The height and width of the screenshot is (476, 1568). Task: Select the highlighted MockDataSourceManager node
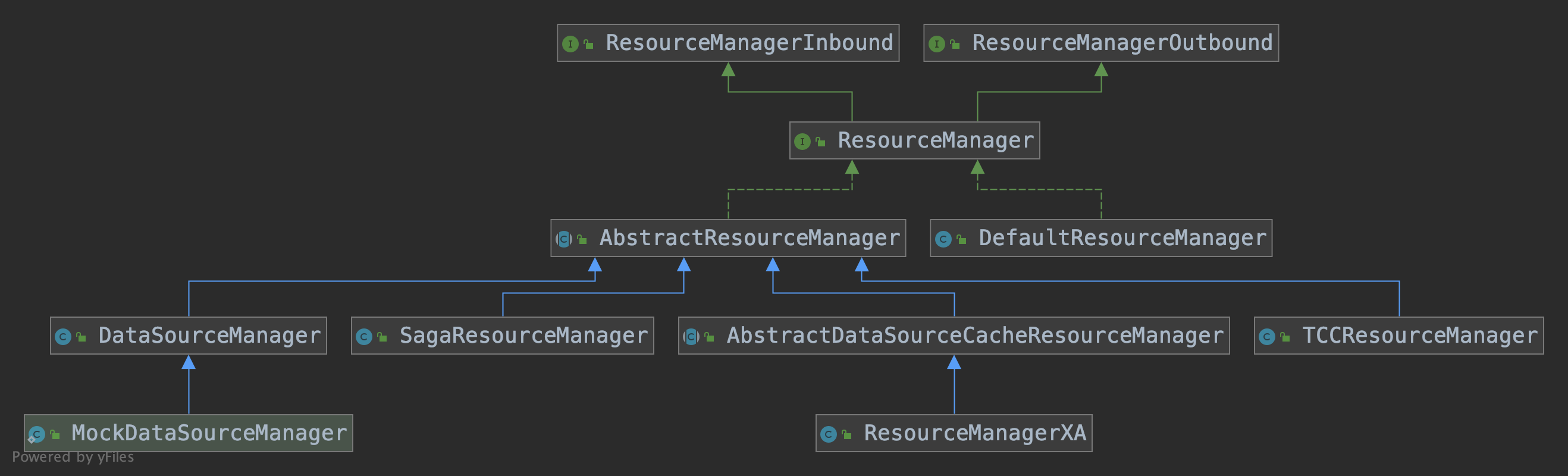(208, 433)
